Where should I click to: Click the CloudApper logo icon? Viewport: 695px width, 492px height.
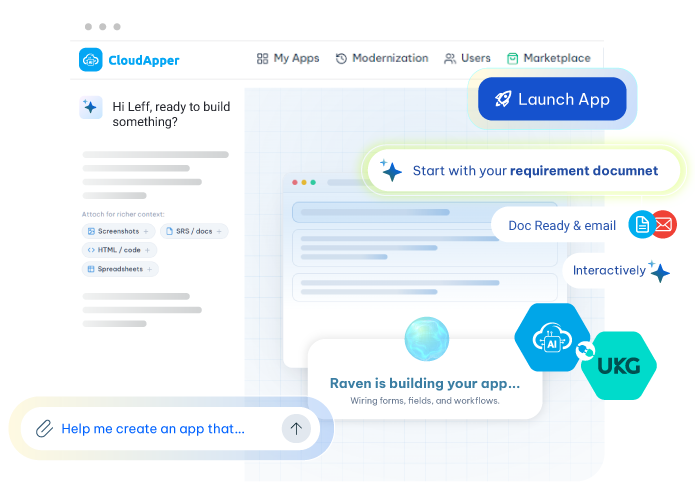coord(90,59)
